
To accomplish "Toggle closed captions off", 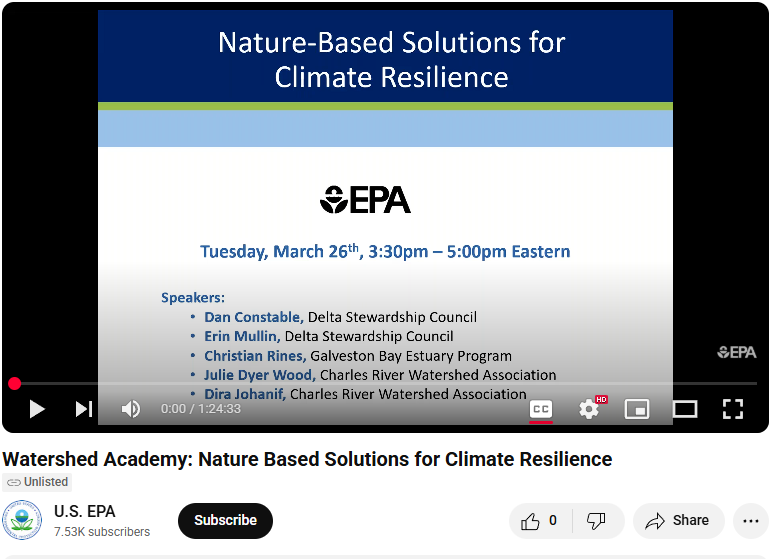I will pos(541,409).
